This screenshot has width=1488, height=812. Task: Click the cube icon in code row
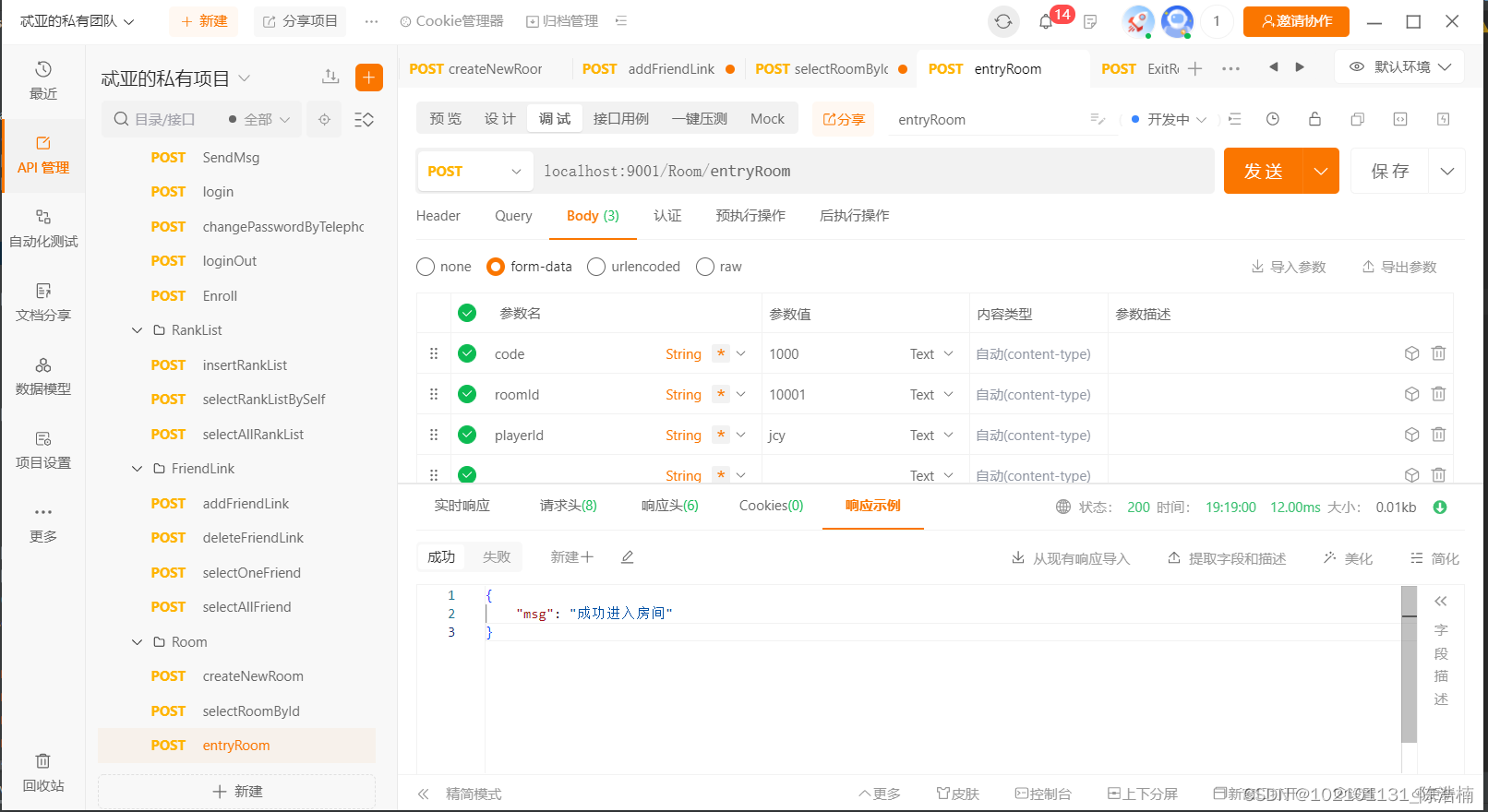pyautogui.click(x=1411, y=353)
